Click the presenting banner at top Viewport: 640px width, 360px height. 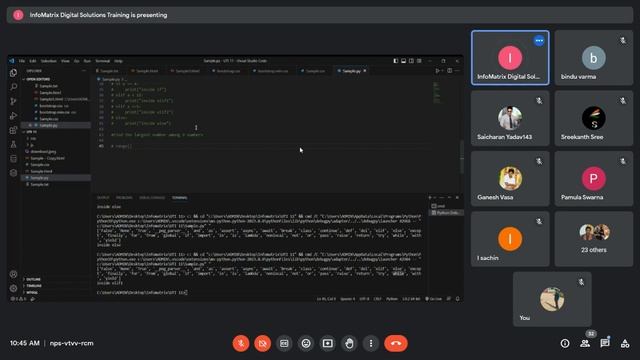[x=320, y=15]
